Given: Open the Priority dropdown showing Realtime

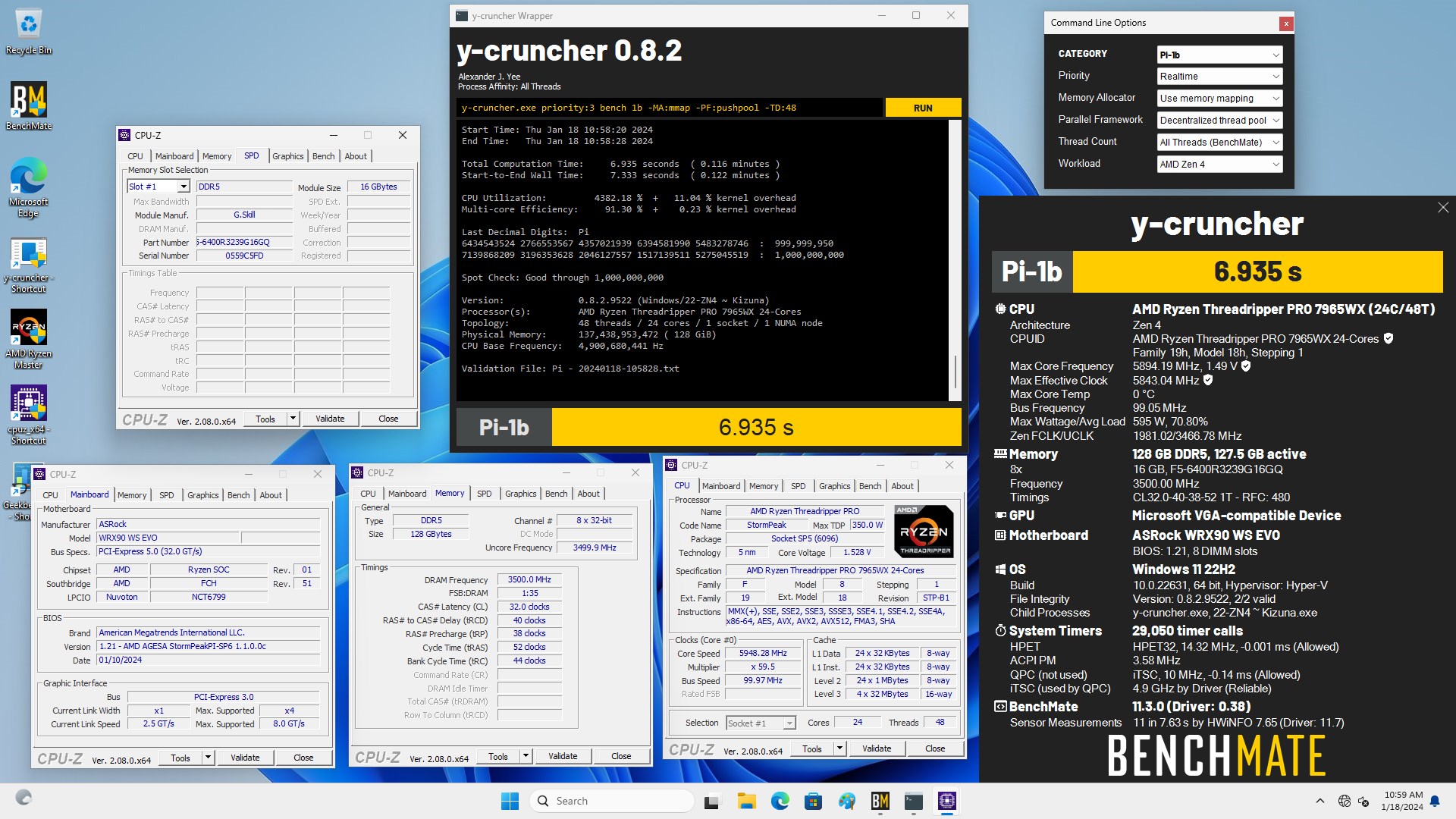Looking at the screenshot, I should pyautogui.click(x=1219, y=77).
